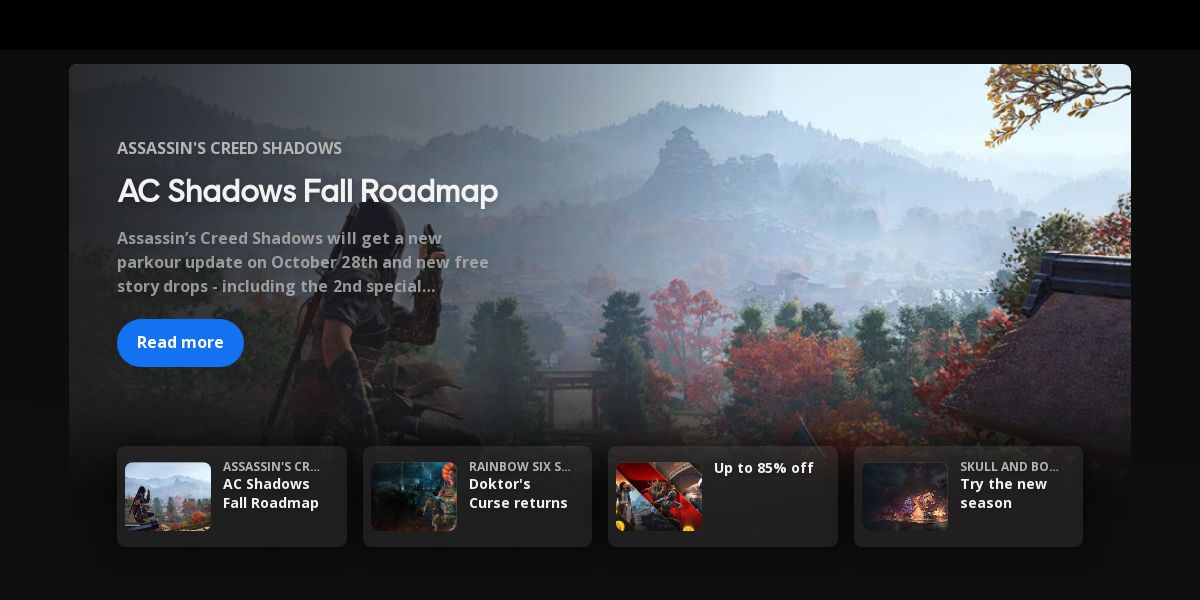Choose the Doktor's Curse returns card title

click(518, 494)
